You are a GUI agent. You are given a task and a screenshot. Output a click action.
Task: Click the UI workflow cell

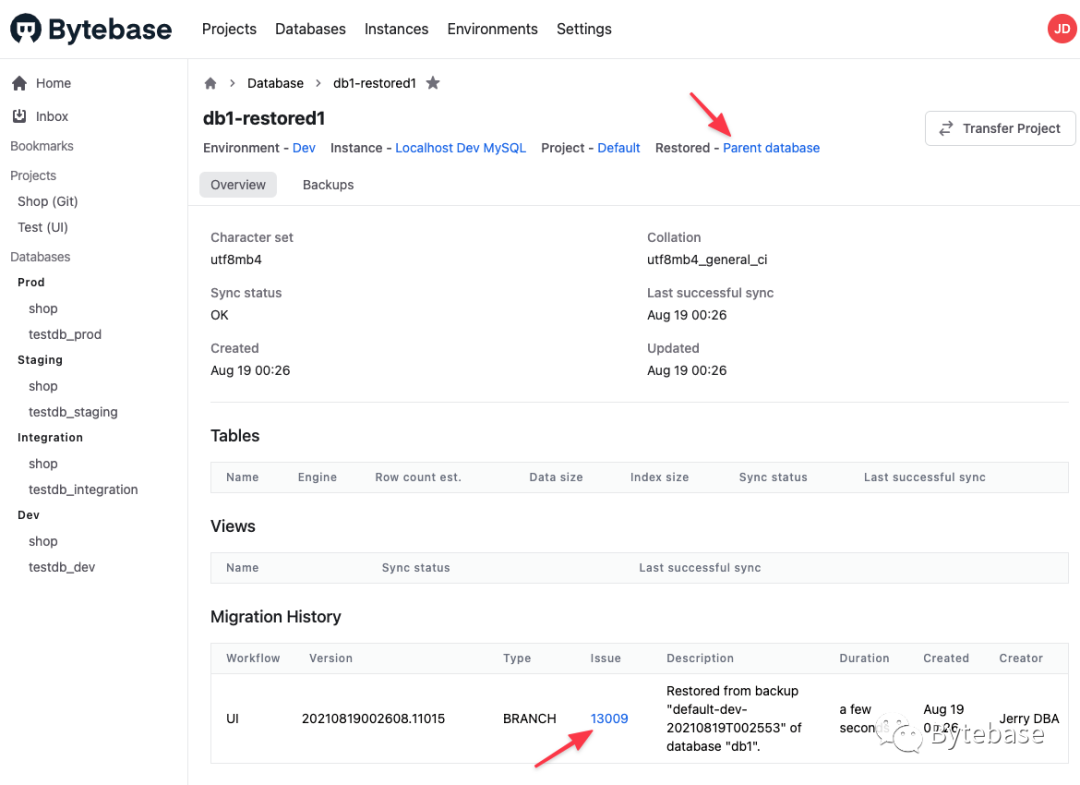232,718
